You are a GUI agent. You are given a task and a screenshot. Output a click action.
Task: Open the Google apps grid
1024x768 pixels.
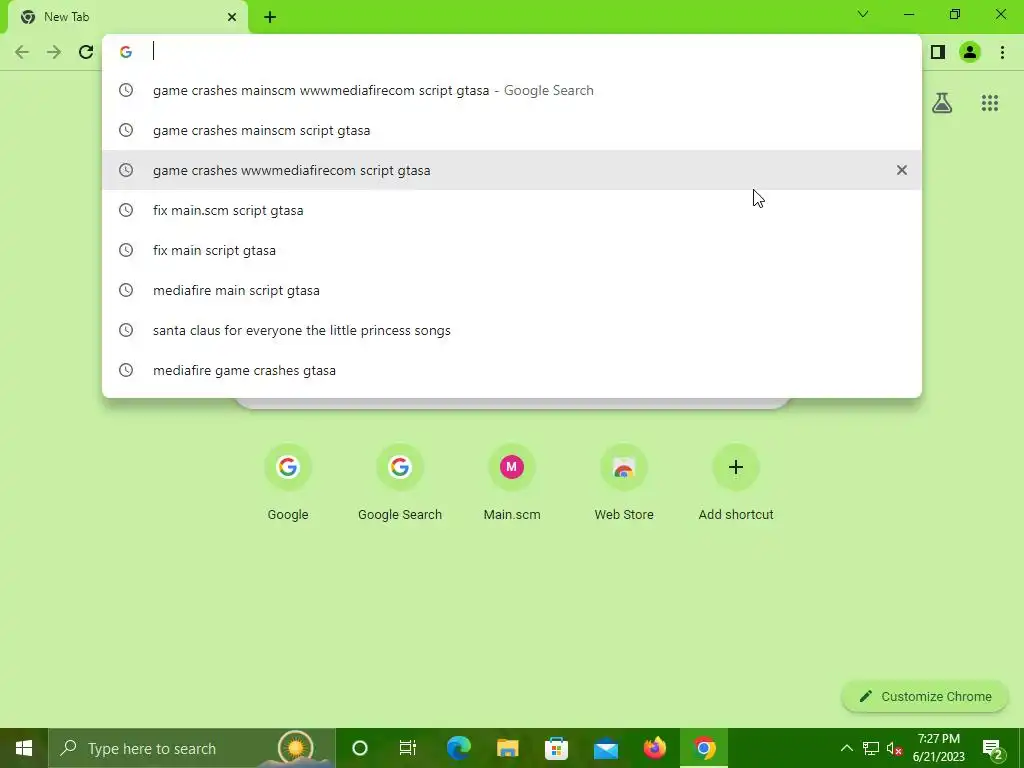[989, 103]
